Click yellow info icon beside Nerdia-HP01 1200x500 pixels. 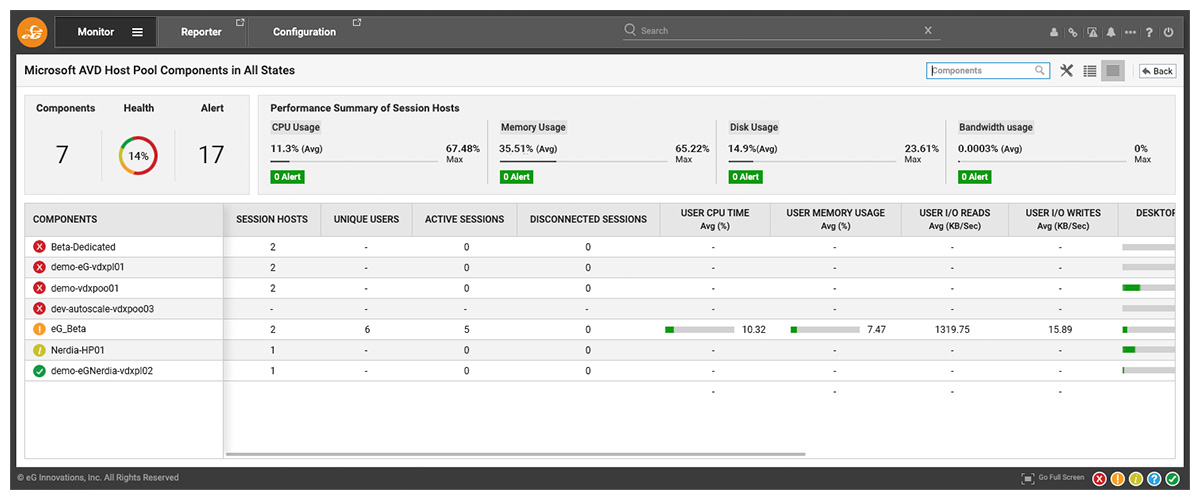pos(39,350)
